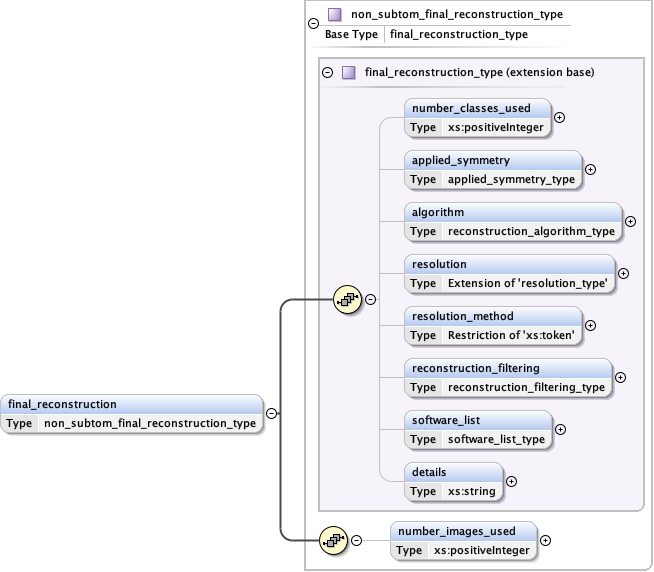
Task: Collapse children of the upper sequence compositor
Action: point(370,298)
